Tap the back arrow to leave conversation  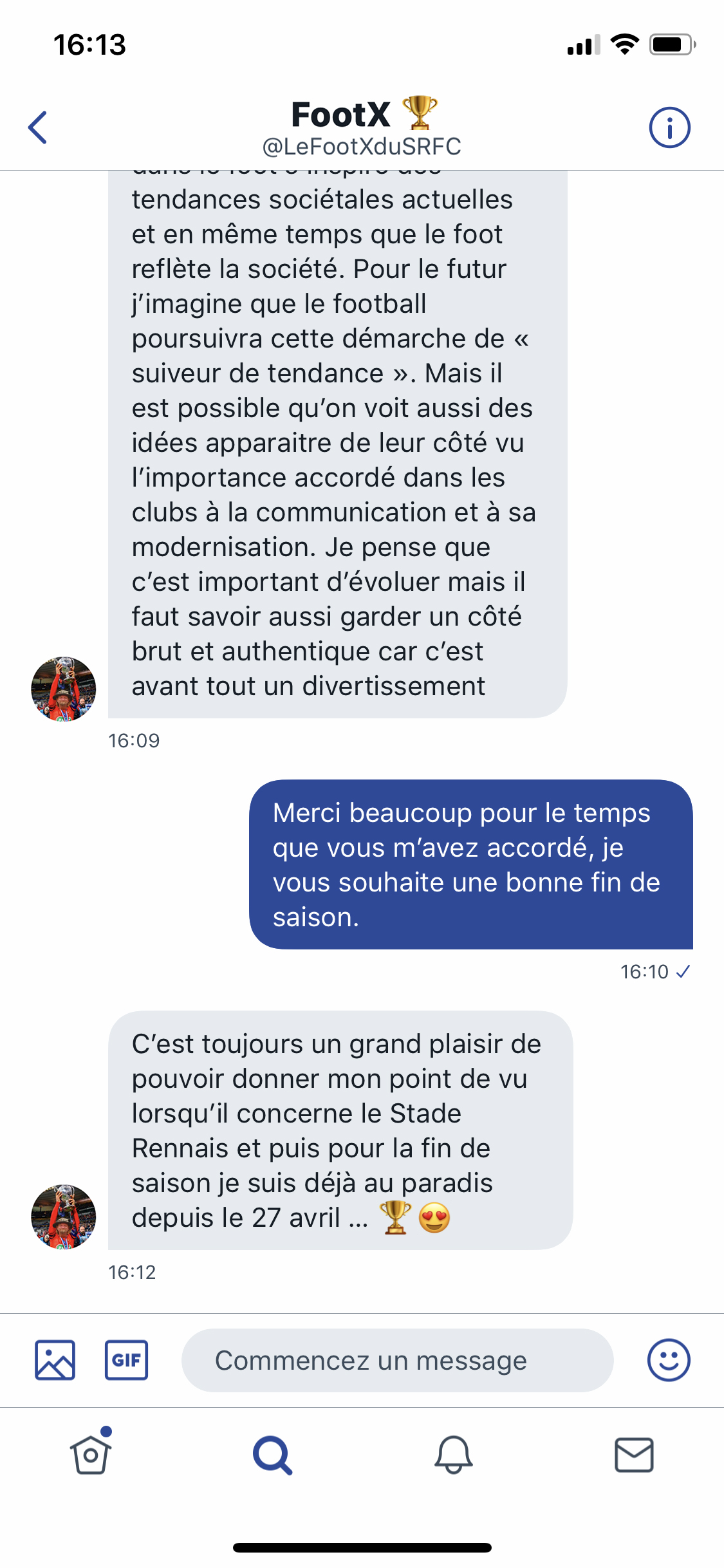38,127
